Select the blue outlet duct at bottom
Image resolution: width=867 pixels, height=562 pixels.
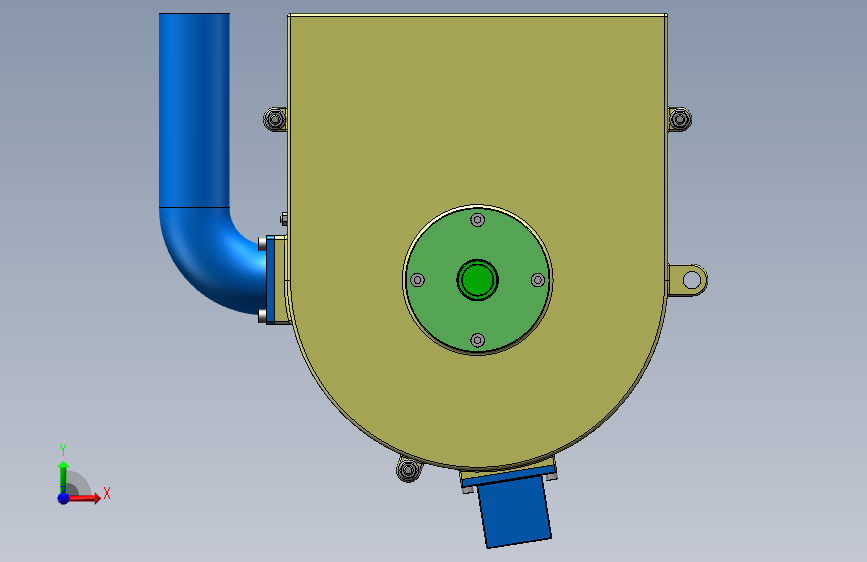pos(514,512)
